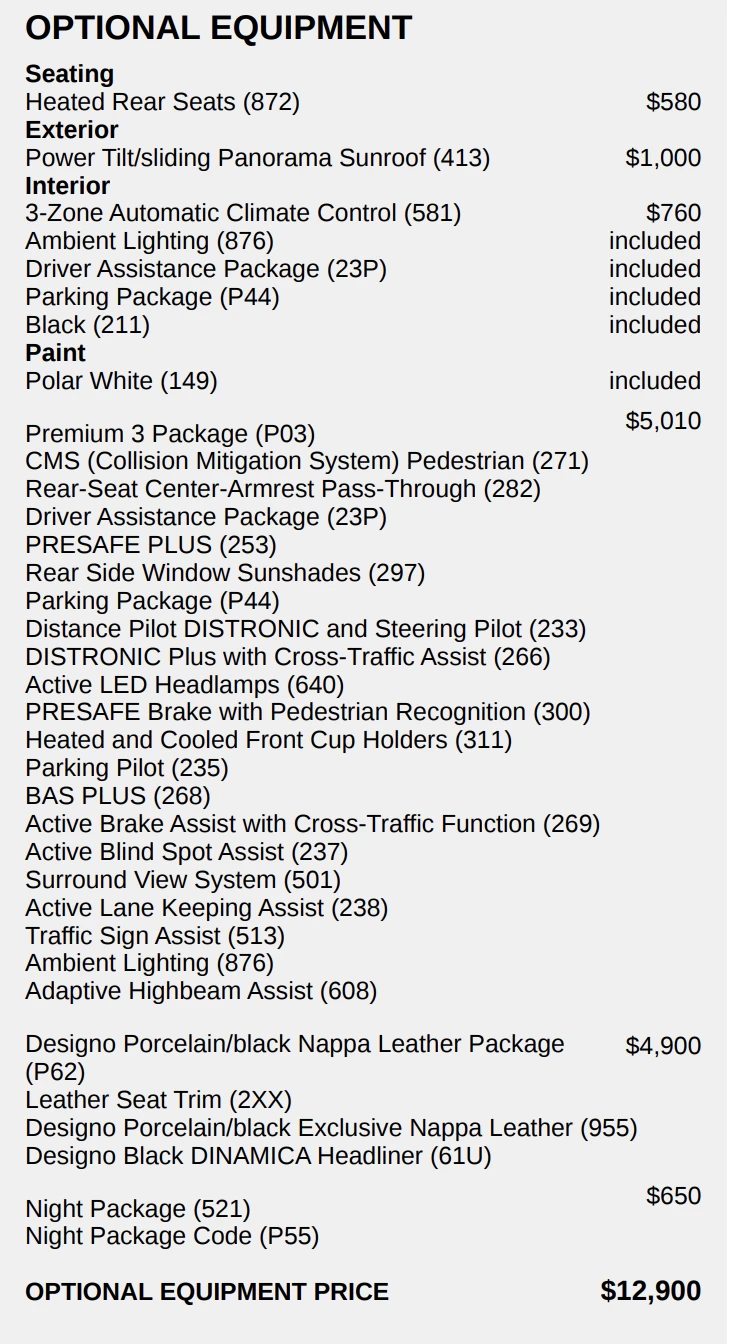Click the $5,010 Premium 3 Package price

tap(663, 421)
